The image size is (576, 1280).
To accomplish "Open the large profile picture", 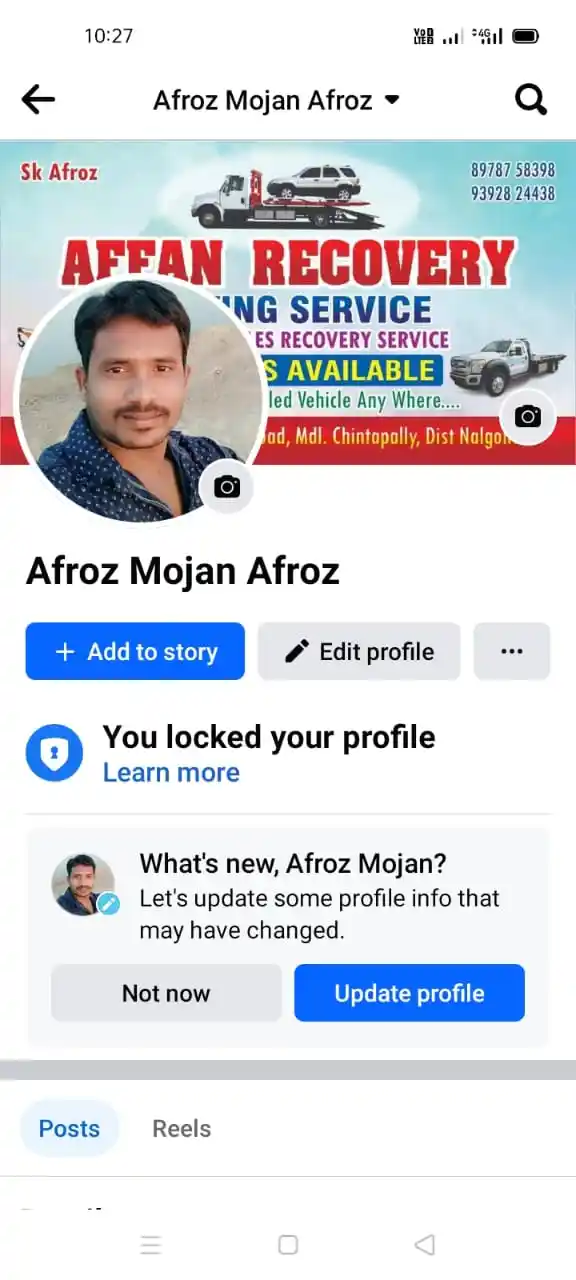I will pos(139,397).
